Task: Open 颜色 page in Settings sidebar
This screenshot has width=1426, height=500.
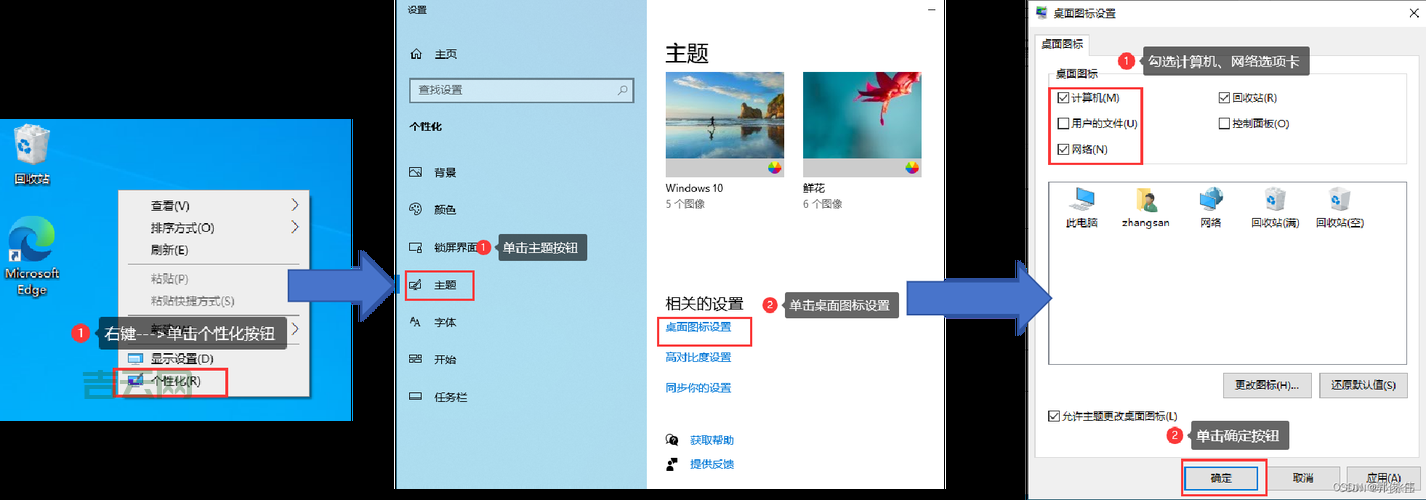Action: (x=433, y=210)
